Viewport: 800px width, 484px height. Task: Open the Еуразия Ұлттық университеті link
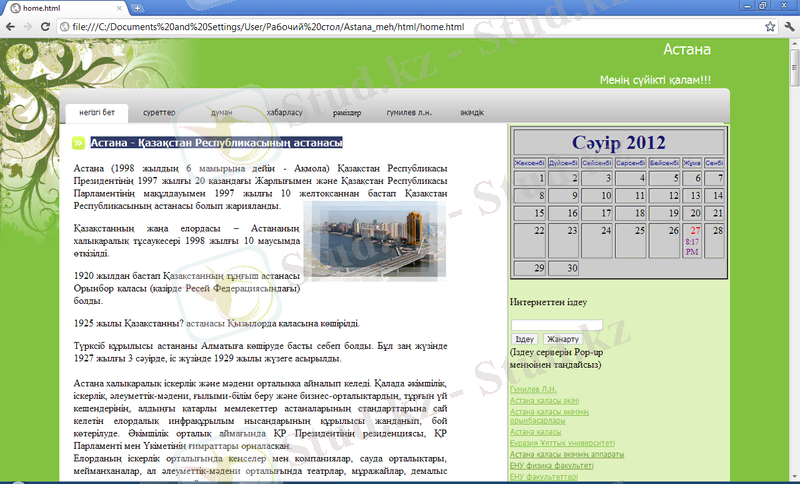[x=562, y=443]
